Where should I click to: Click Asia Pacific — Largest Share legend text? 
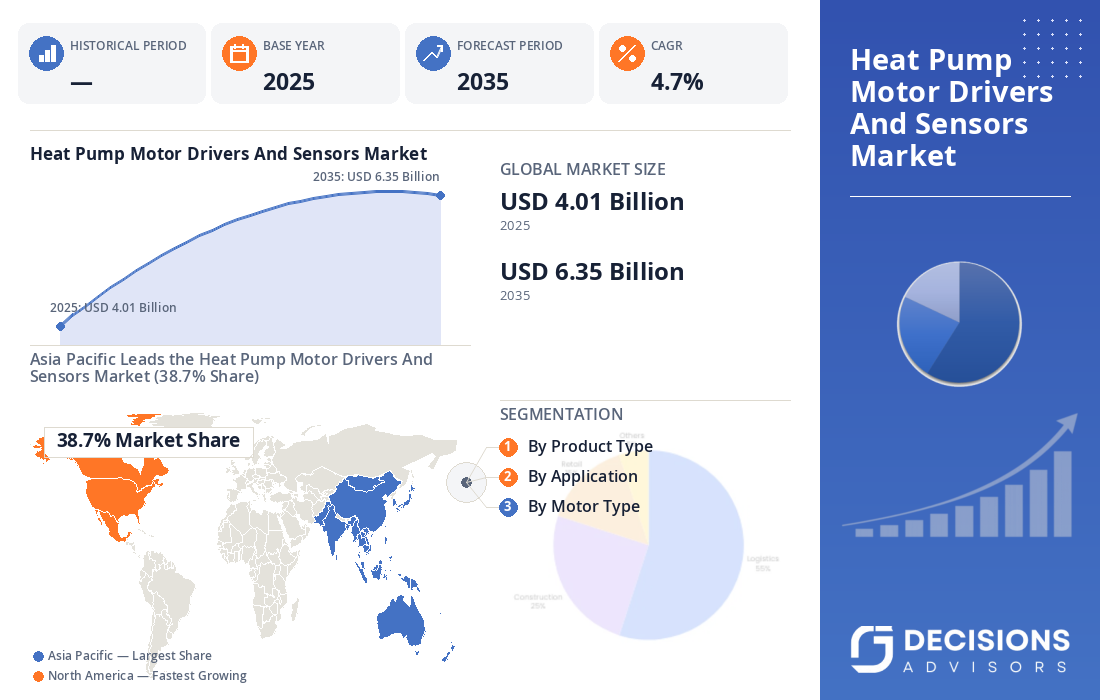click(x=130, y=656)
